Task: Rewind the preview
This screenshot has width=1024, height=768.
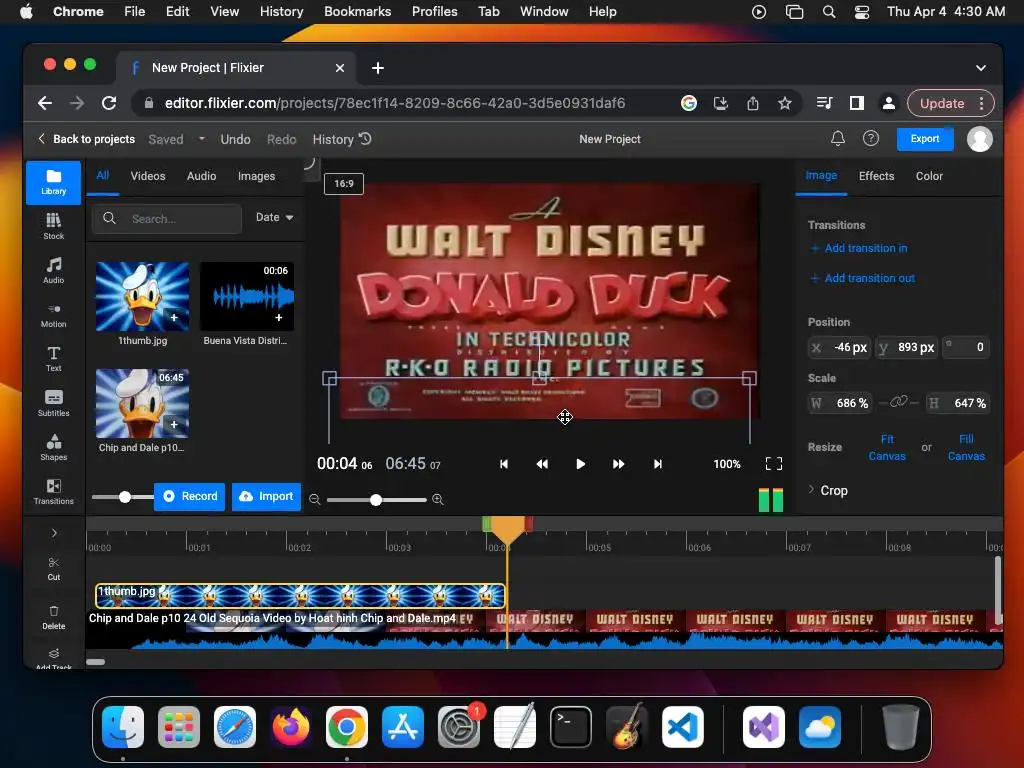Action: point(542,464)
